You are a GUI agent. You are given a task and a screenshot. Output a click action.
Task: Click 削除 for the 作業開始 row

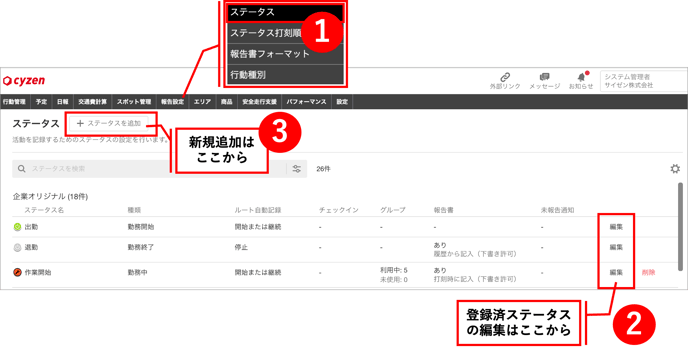(x=649, y=273)
